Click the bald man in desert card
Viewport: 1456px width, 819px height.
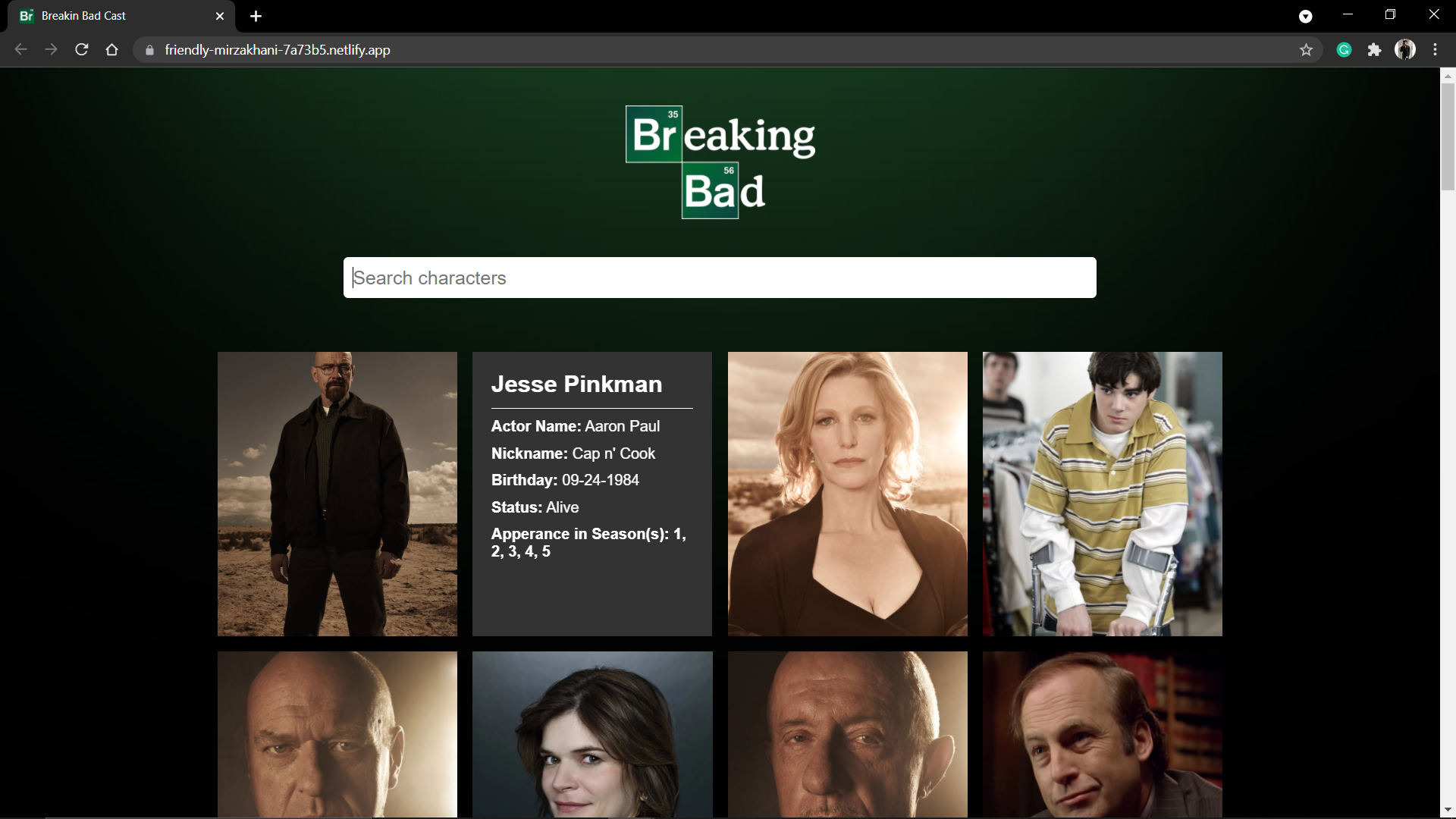[337, 494]
